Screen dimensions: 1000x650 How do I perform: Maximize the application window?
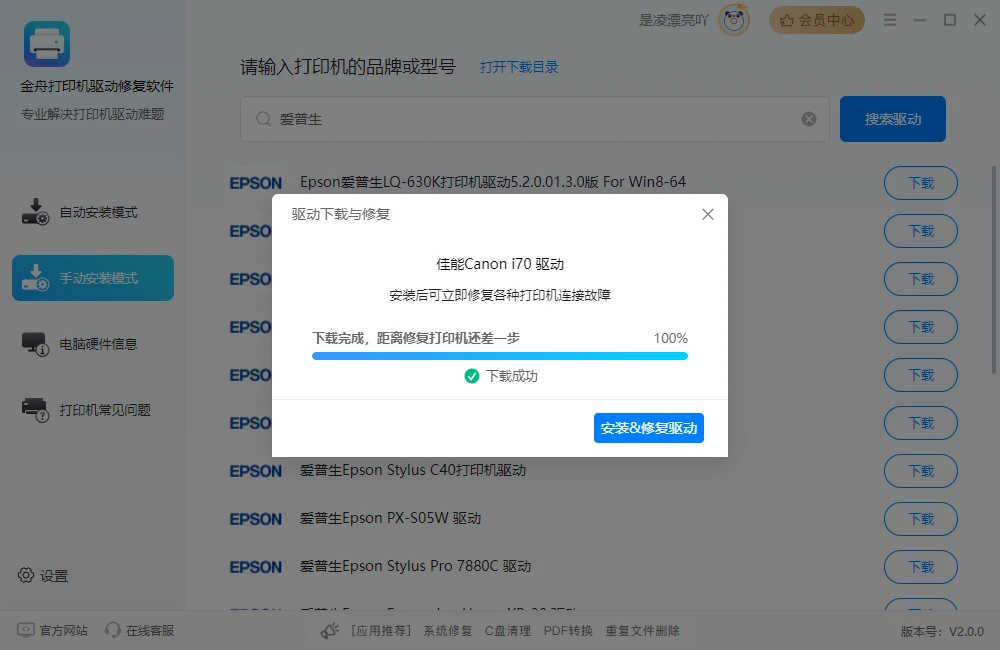pos(950,20)
